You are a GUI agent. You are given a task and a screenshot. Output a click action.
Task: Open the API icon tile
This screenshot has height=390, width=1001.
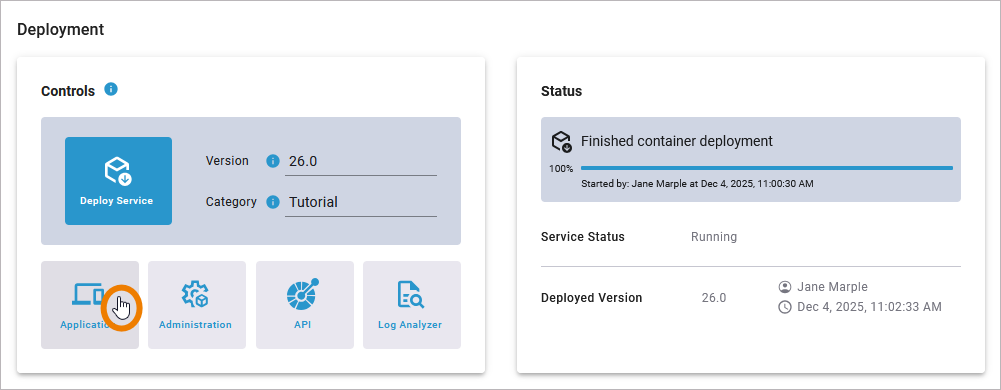305,305
